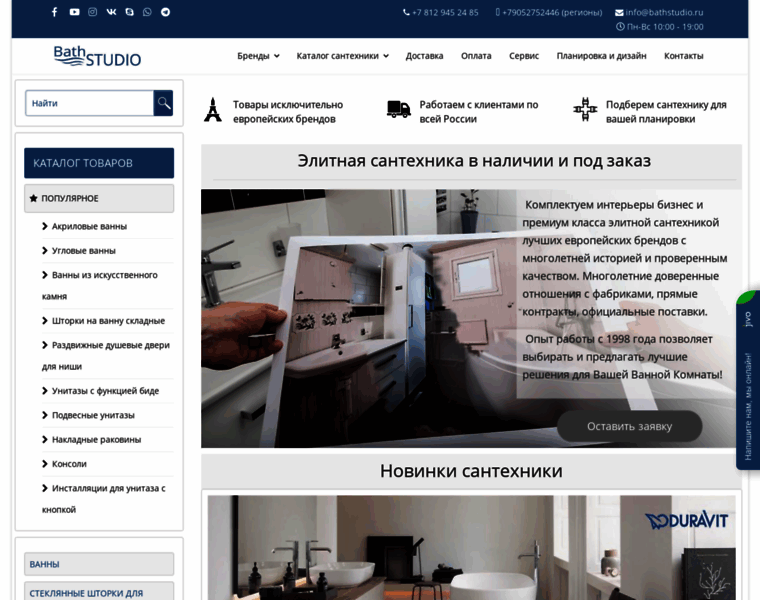Expand the Бренды dropdown menu
The image size is (760, 600).
(258, 56)
